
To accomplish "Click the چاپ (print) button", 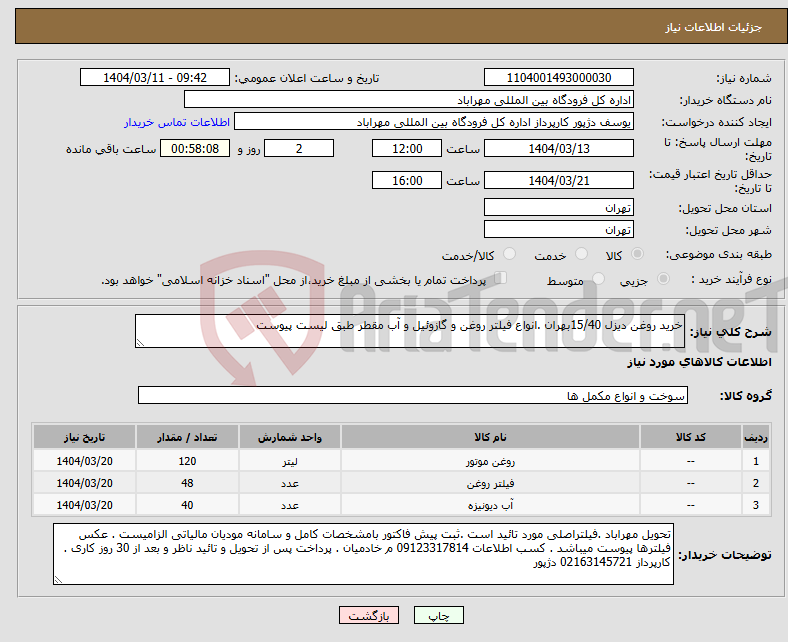I will point(438,615).
